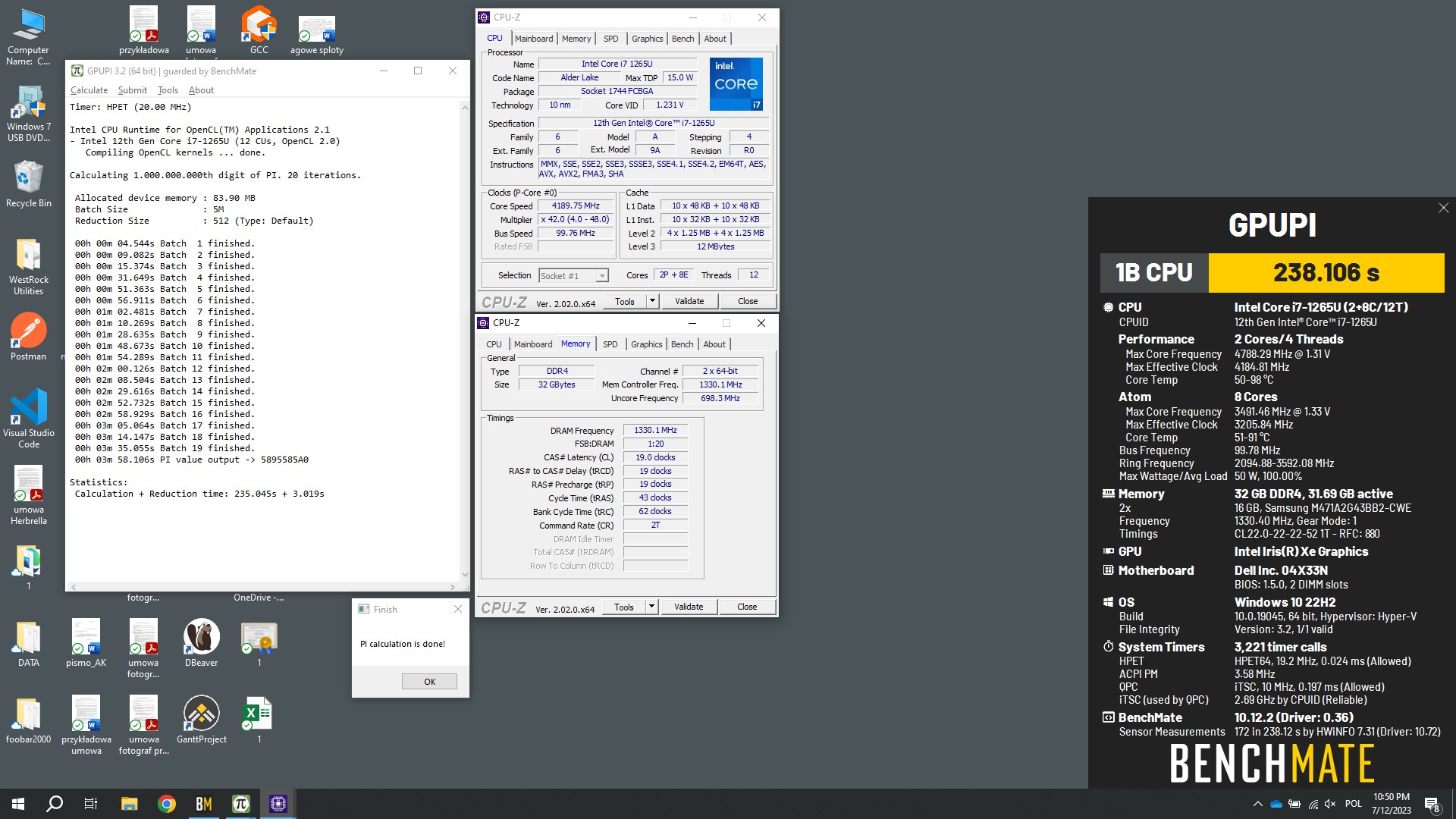Launch DBeaver desktop icon
Screen dimensions: 1456x819
coord(201,643)
